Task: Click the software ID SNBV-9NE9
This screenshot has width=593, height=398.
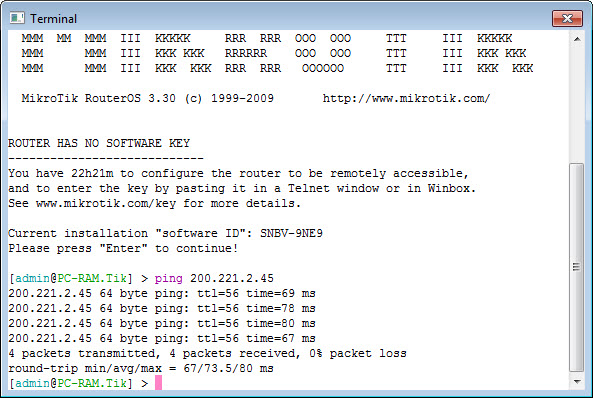Action: [x=291, y=233]
